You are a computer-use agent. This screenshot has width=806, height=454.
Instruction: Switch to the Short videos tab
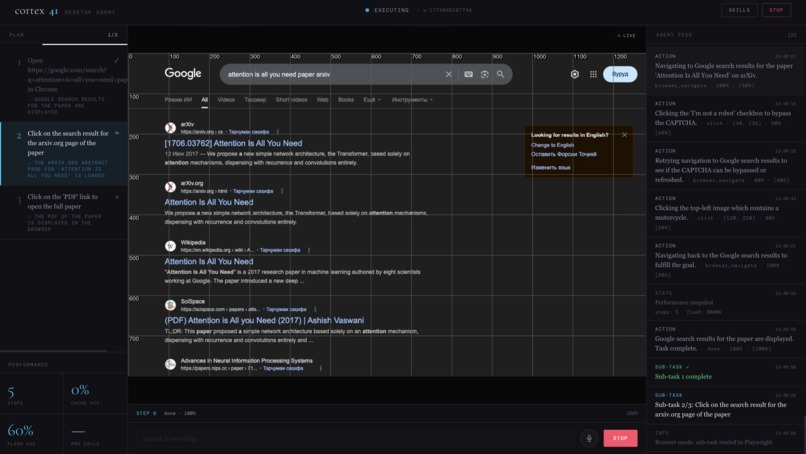pos(291,100)
